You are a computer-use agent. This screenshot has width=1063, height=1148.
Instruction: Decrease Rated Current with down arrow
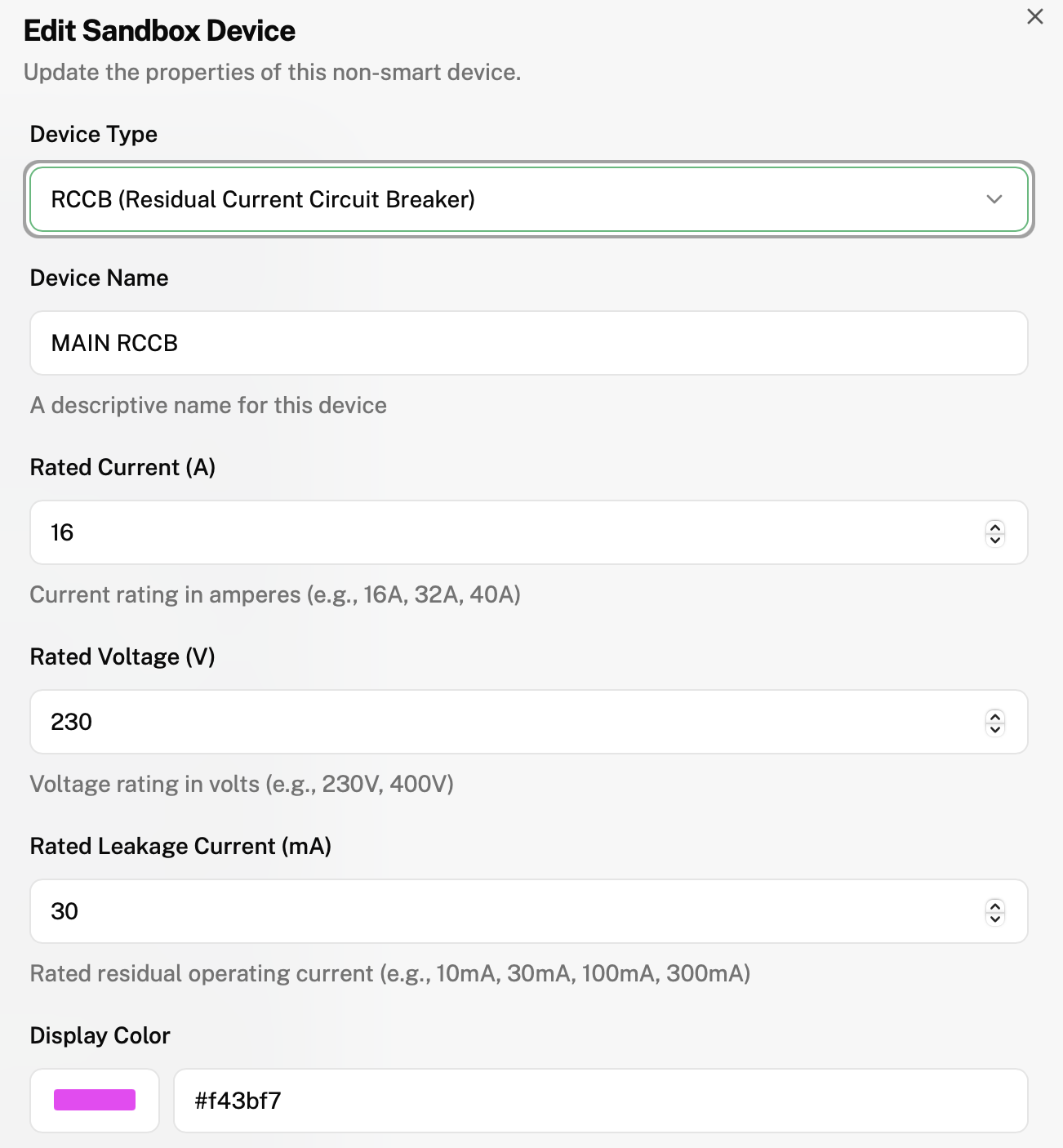[x=994, y=540]
